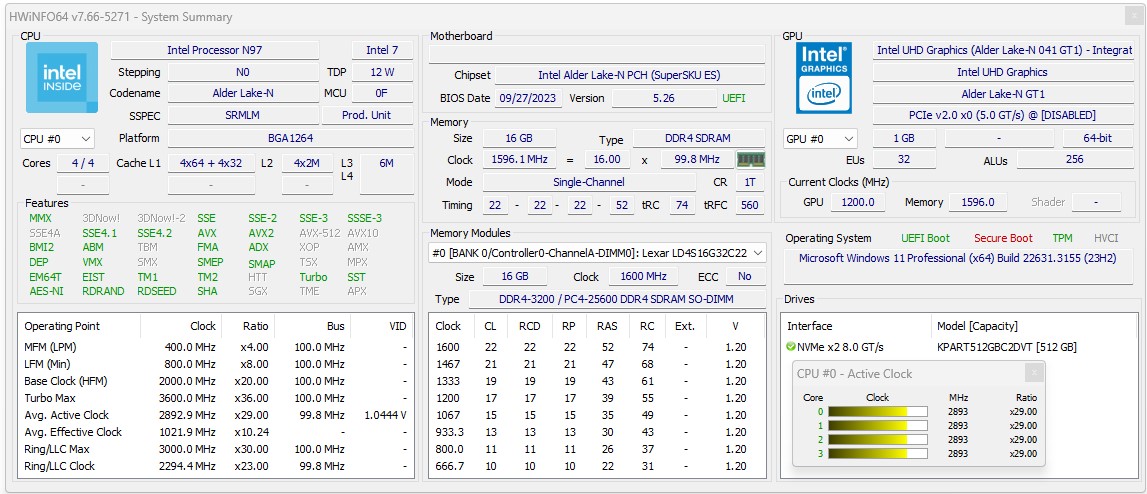Click the 64-bit bus width field
Viewport: 1147px width, 494px height.
coord(1097,138)
